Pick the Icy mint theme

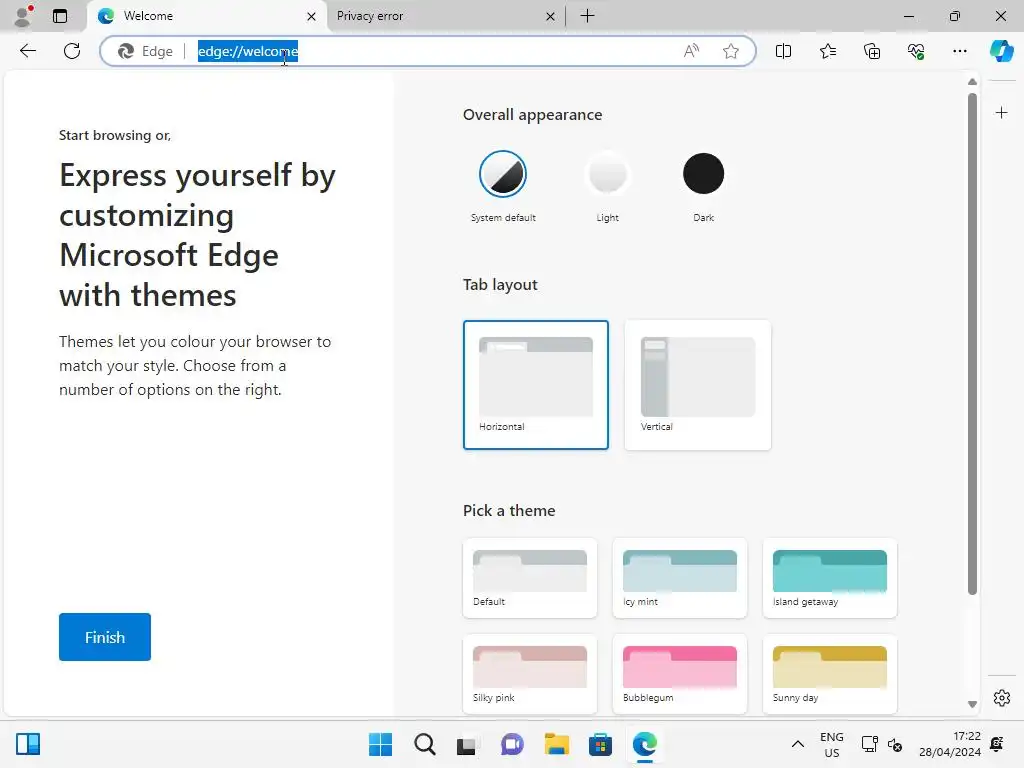point(680,578)
